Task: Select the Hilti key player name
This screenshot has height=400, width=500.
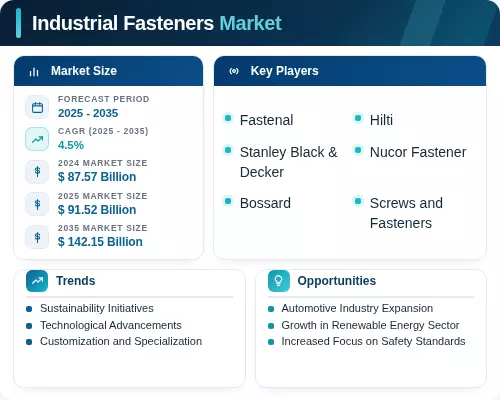Action: (x=381, y=120)
